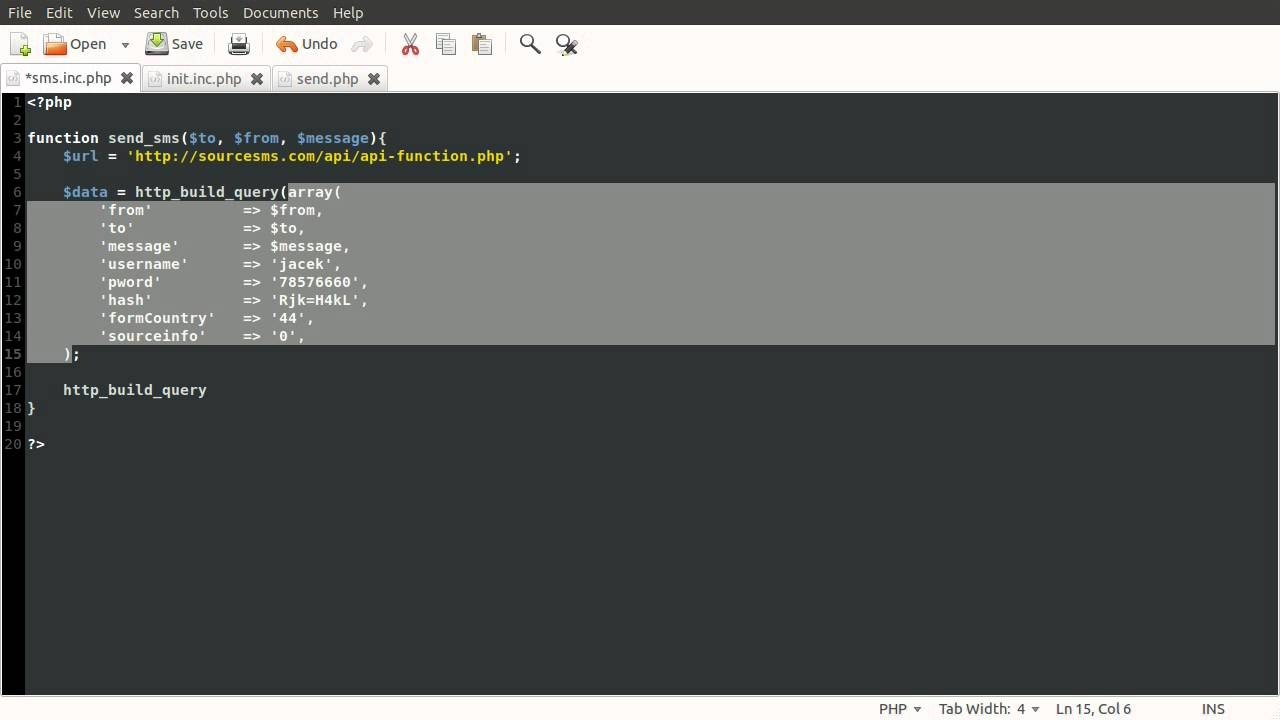Screen dimensions: 1280x720
Task: Close the send.php tab
Action: (374, 78)
